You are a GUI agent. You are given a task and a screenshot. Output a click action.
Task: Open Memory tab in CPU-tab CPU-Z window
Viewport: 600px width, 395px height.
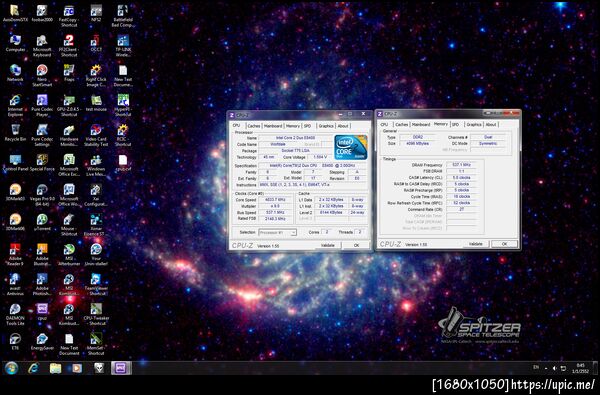coord(293,126)
